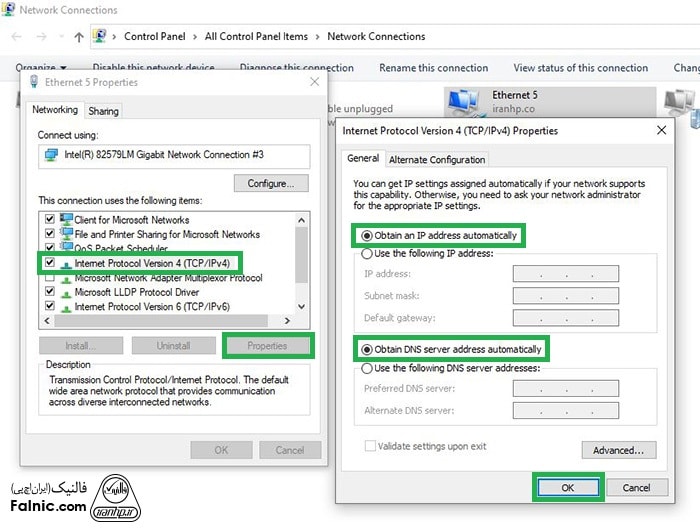Select Use the following IP address

coord(366,254)
